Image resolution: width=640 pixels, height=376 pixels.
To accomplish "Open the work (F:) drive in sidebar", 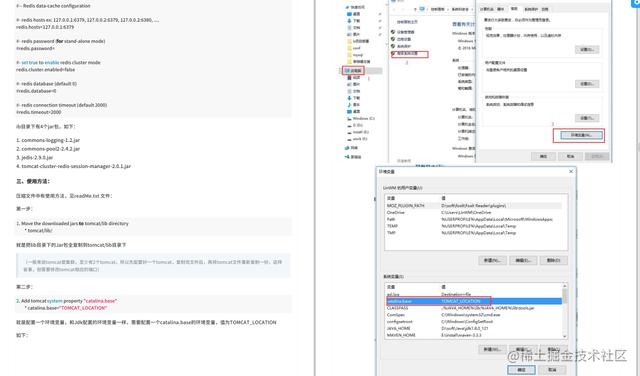I will 357,139.
